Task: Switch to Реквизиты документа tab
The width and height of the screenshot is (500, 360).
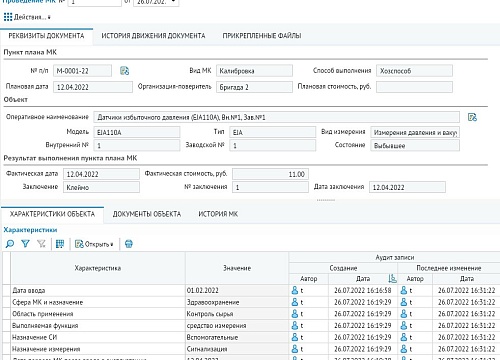Action: (x=46, y=36)
